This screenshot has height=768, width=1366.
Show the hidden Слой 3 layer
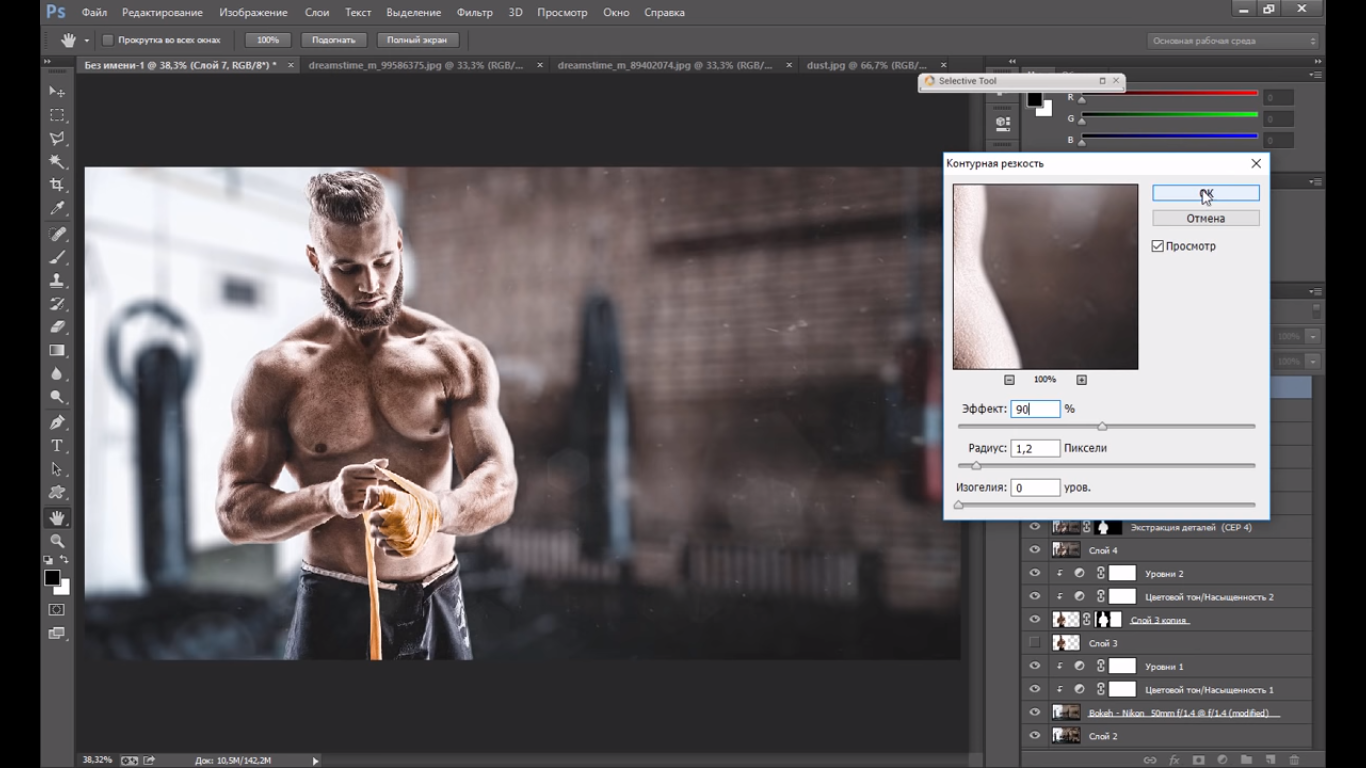[x=1034, y=643]
